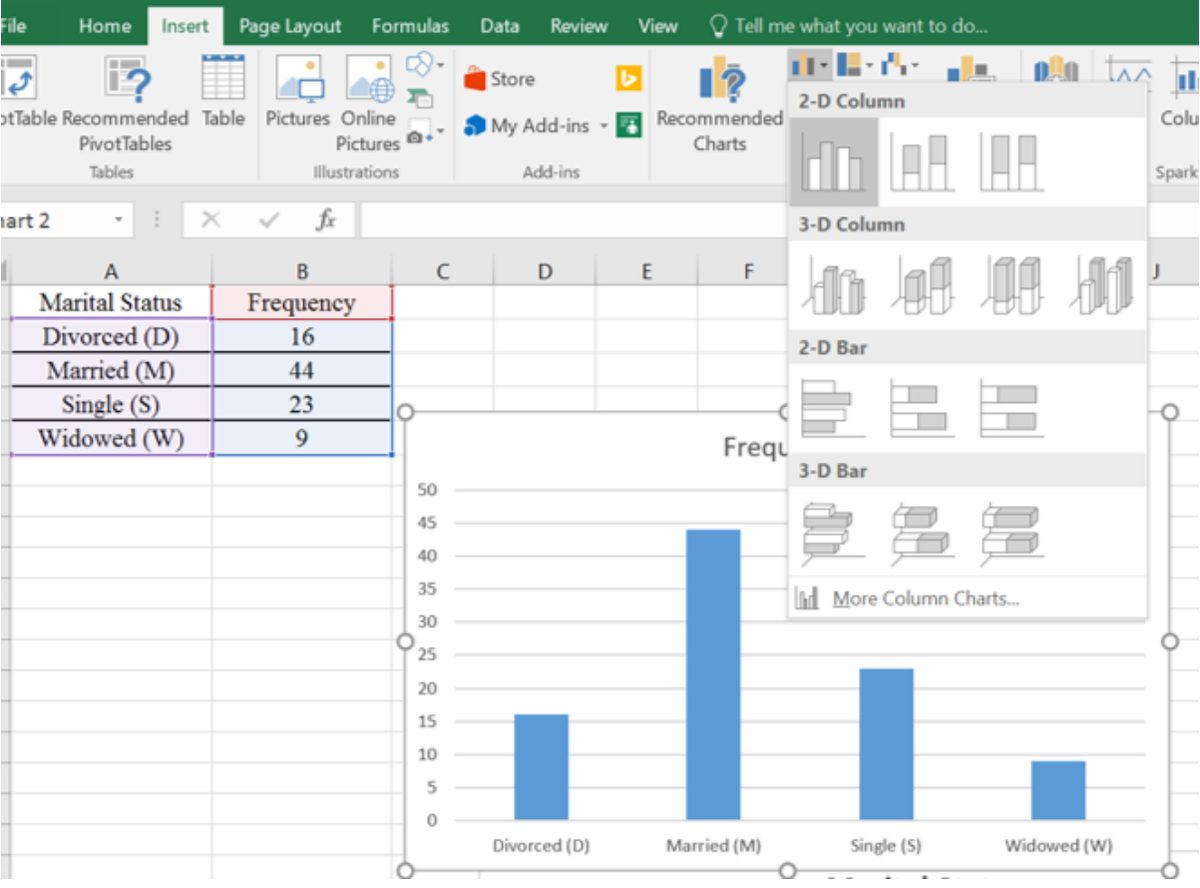The width and height of the screenshot is (1200, 888).
Task: Click the SmartArt icon
Action: pos(419,98)
